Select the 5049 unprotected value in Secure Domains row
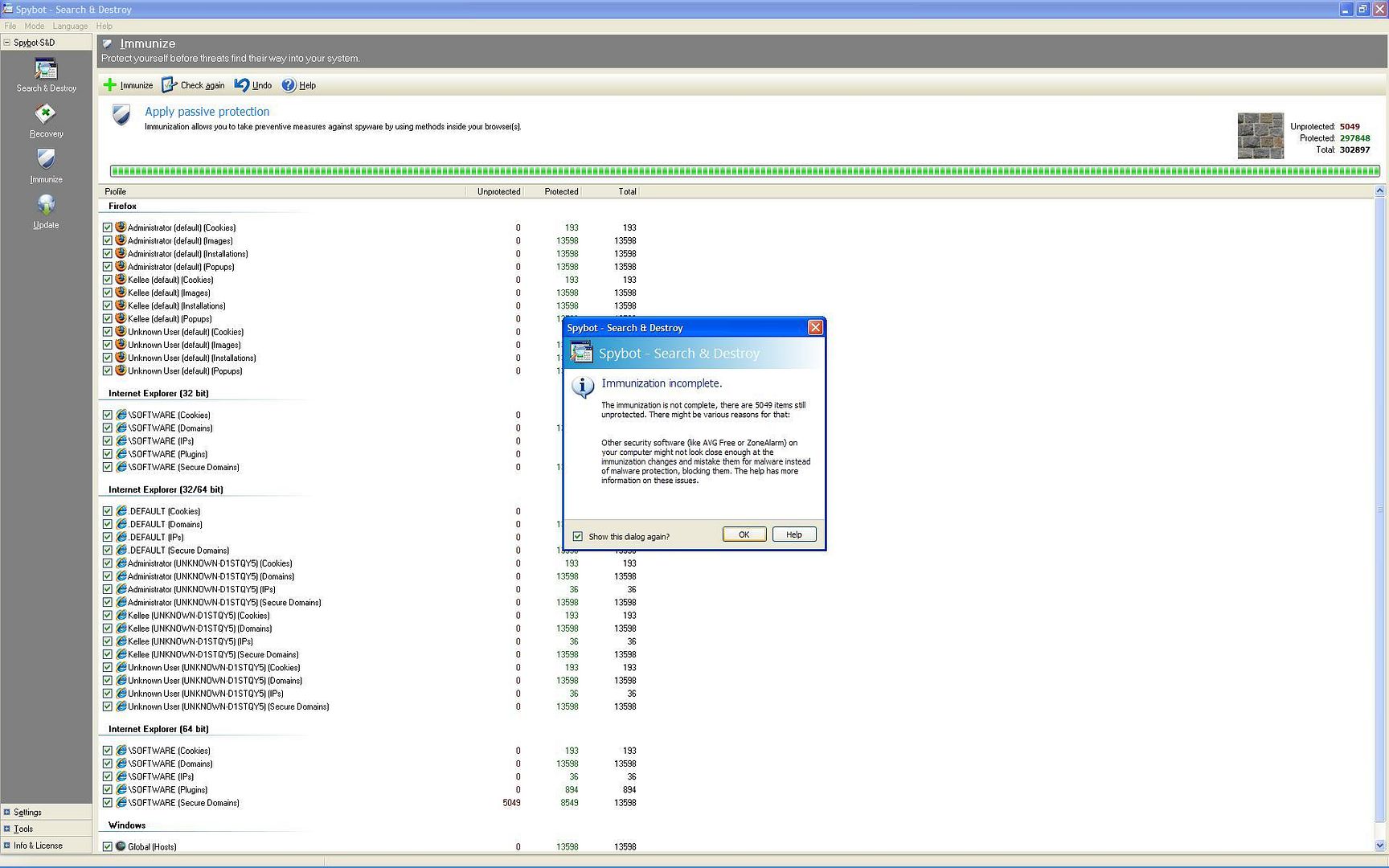 [x=511, y=803]
